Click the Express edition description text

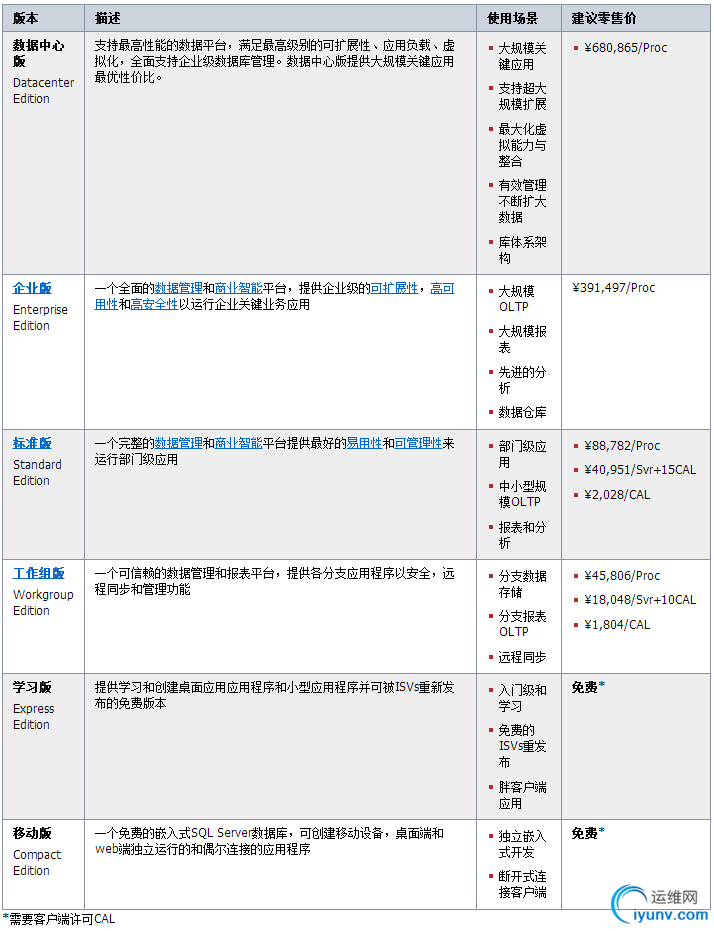tap(275, 696)
